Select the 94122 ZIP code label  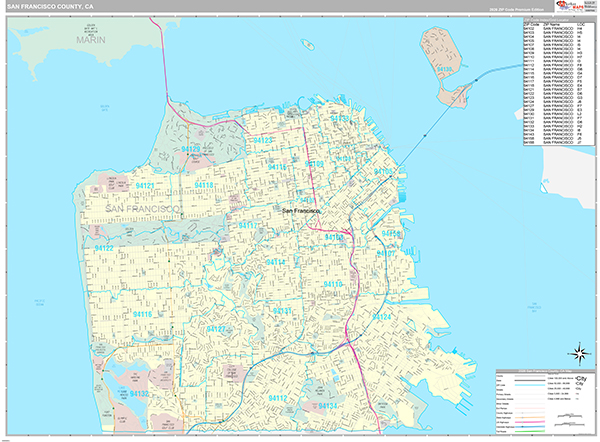129,246
